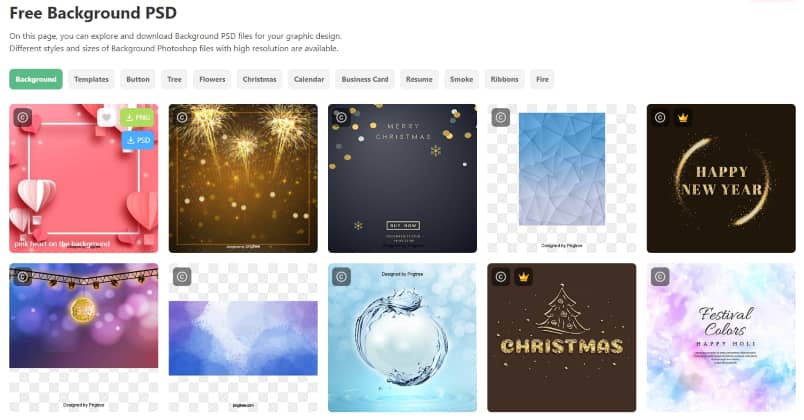Click the copyright icon on water sphere image
The width and height of the screenshot is (804, 420).
pos(341,277)
